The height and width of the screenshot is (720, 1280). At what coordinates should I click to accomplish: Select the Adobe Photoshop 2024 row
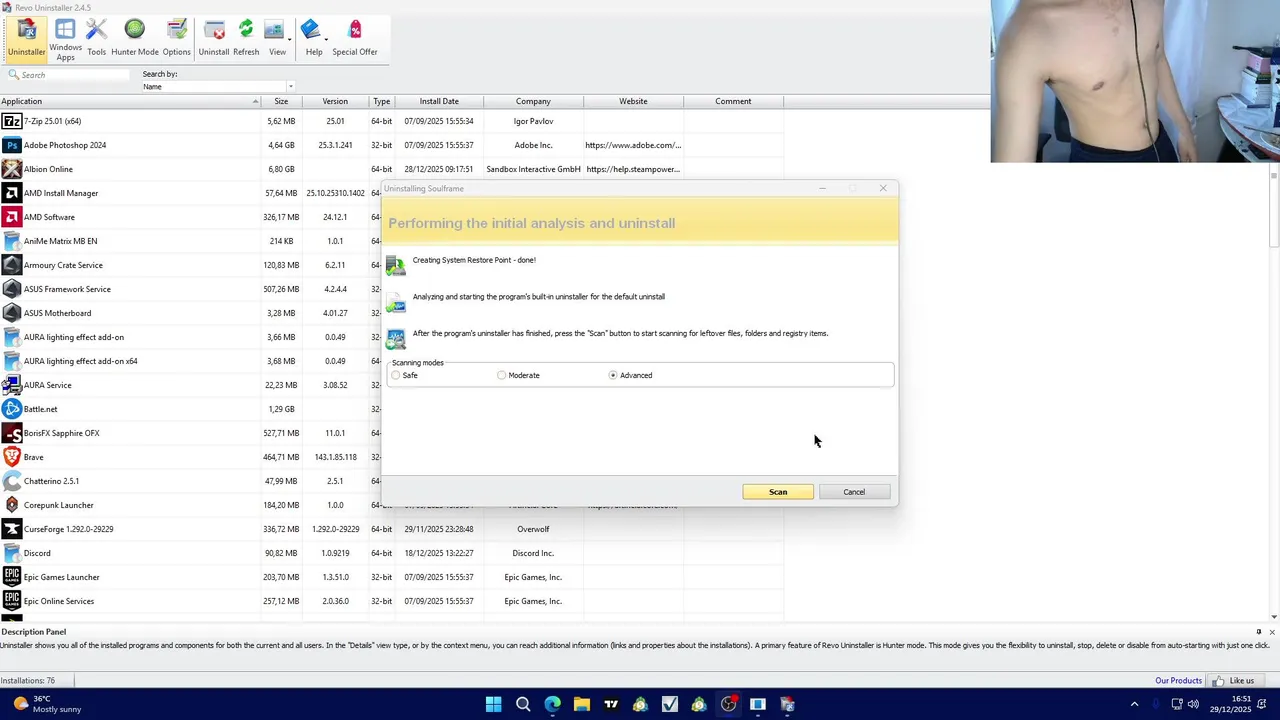pos(391,145)
